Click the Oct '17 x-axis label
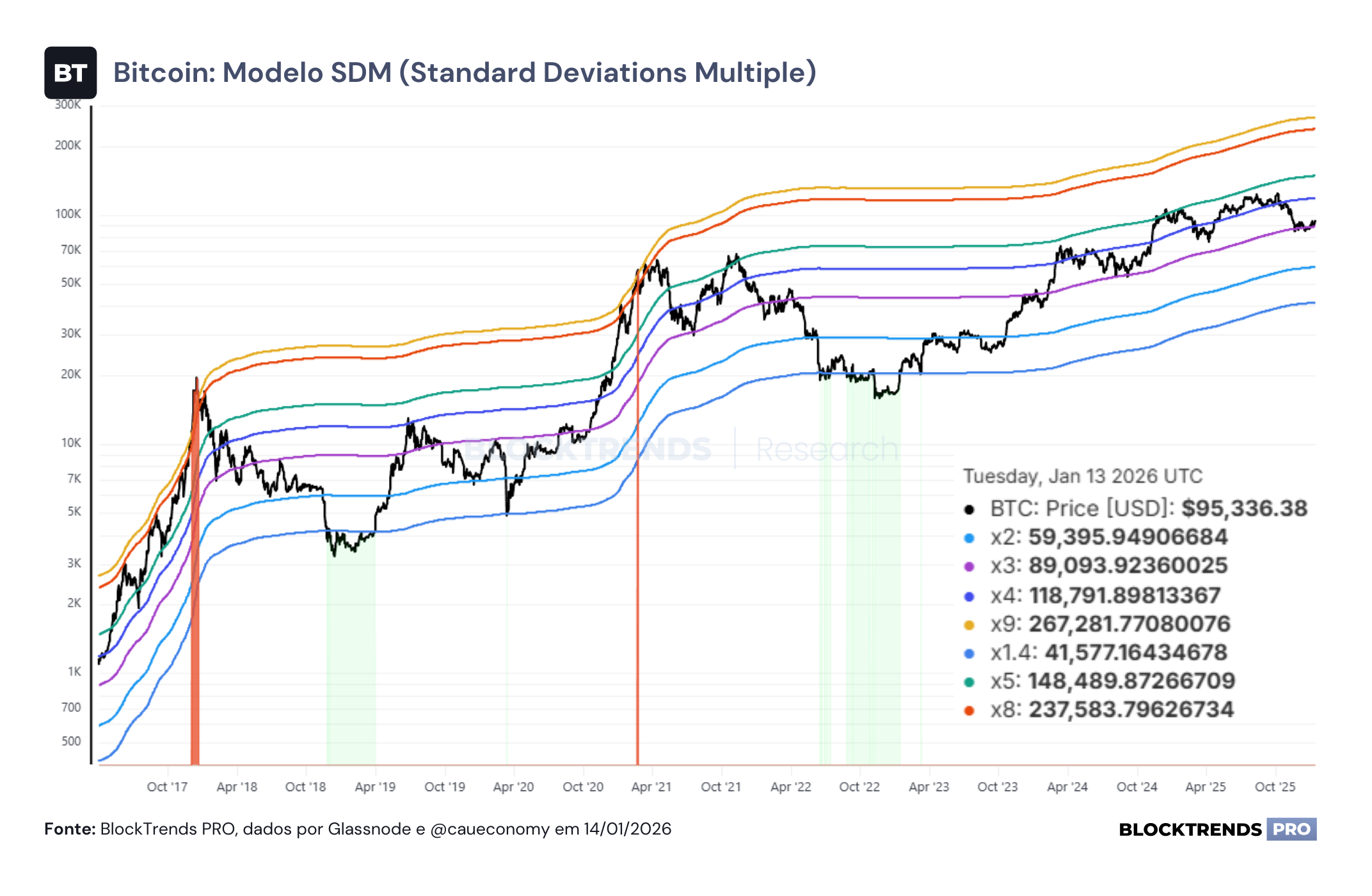1372x896 pixels. click(x=167, y=787)
